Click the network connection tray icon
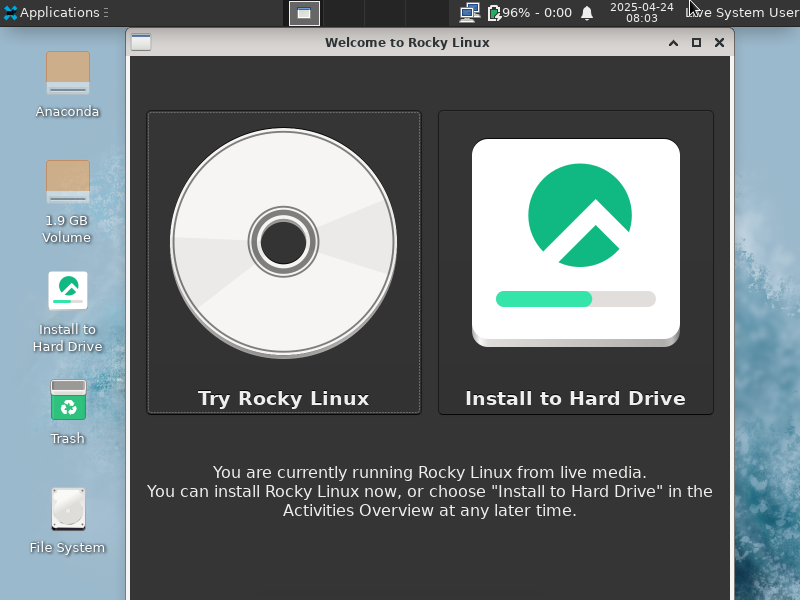Screen dimensions: 800x600 pos(469,12)
